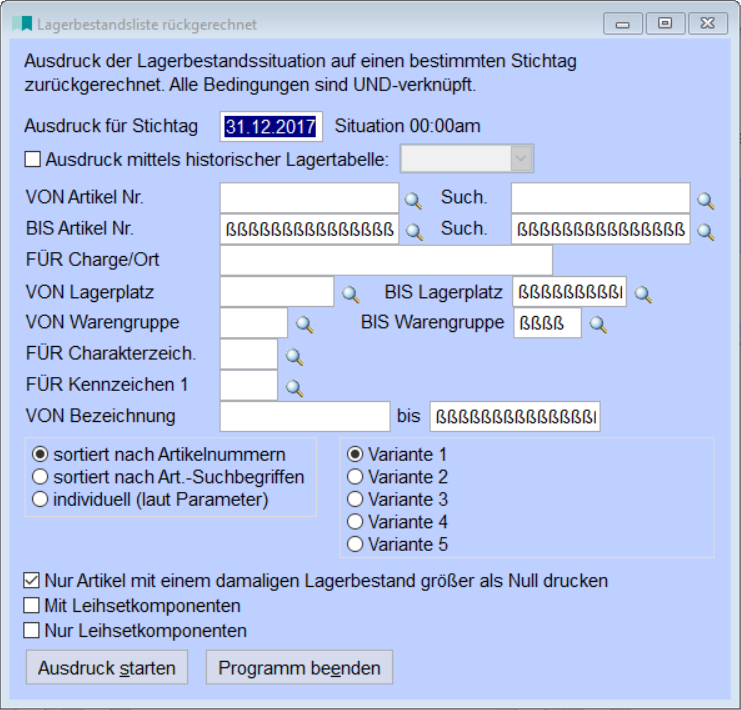Viewport: 741px width, 710px height.
Task: Open article lookup for BIS Artikel Nr.
Action: 414,232
